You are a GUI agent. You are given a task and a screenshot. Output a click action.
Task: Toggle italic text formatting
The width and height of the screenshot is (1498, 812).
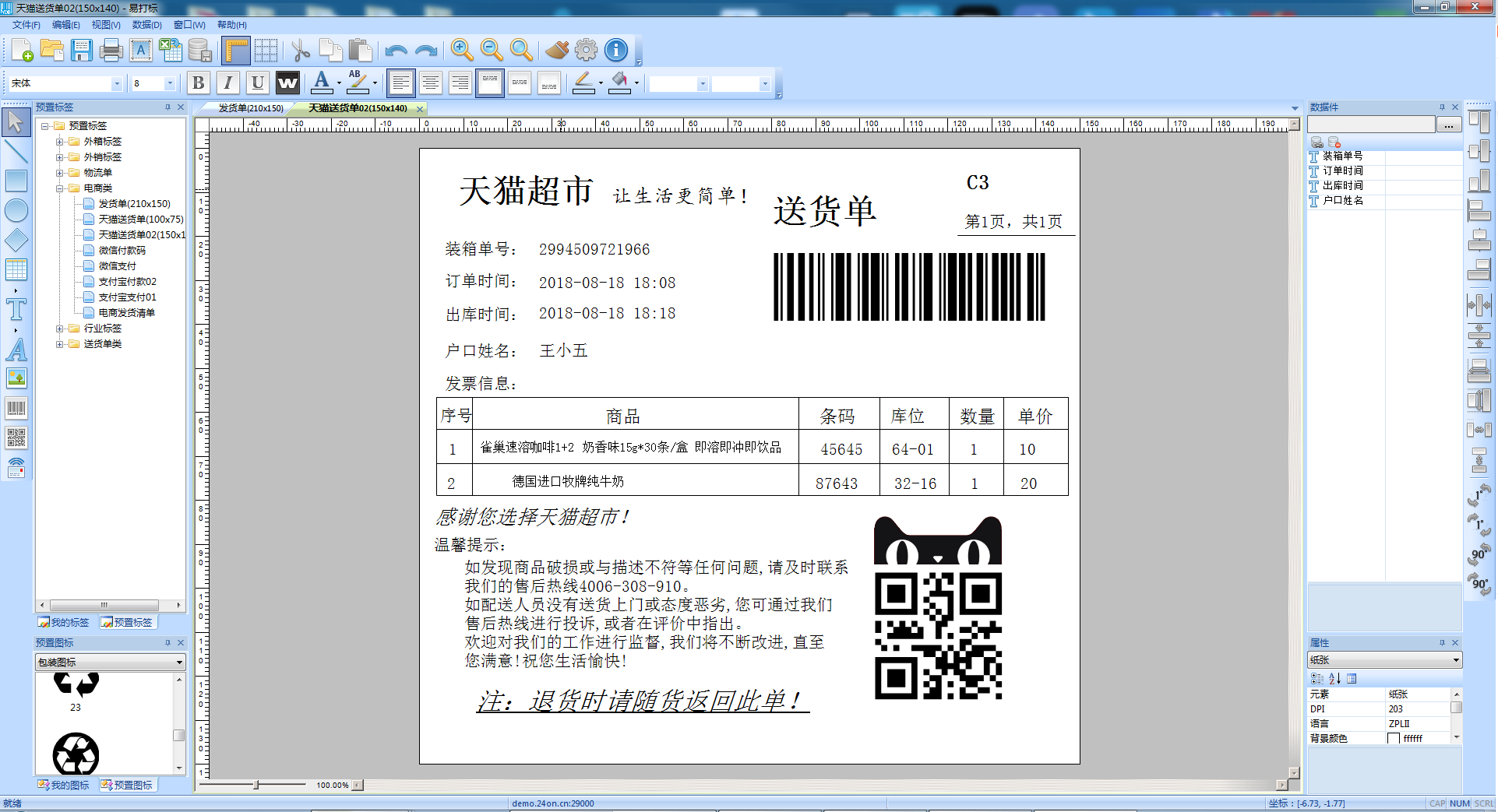click(x=227, y=83)
